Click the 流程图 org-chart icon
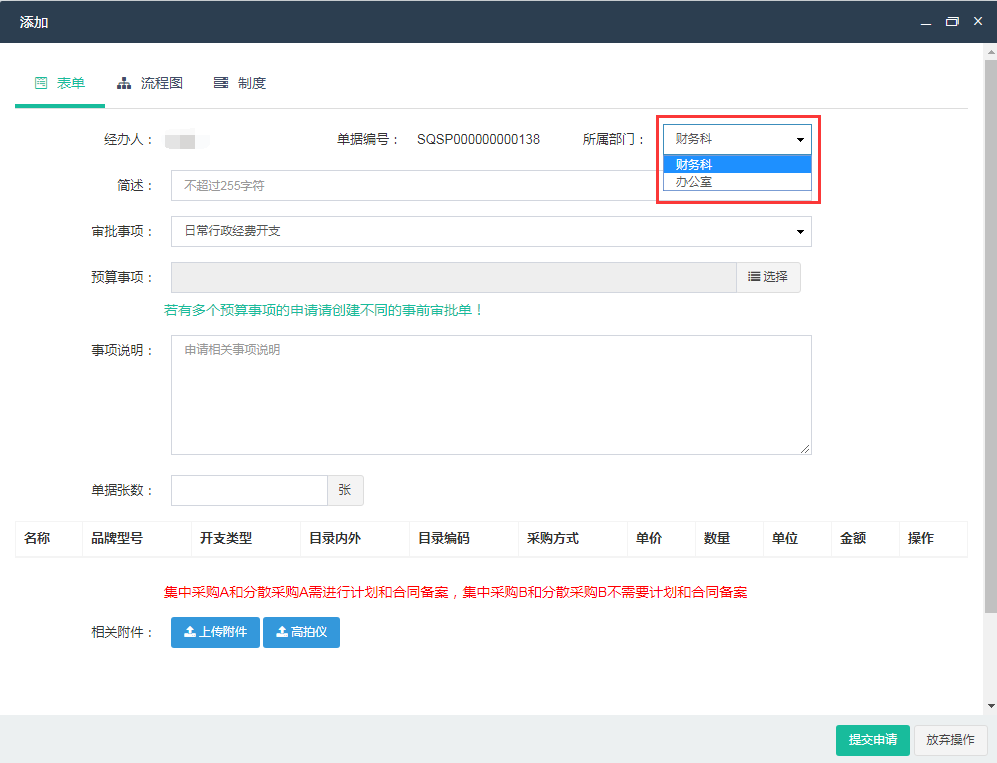This screenshot has height=763, width=997. click(x=124, y=83)
